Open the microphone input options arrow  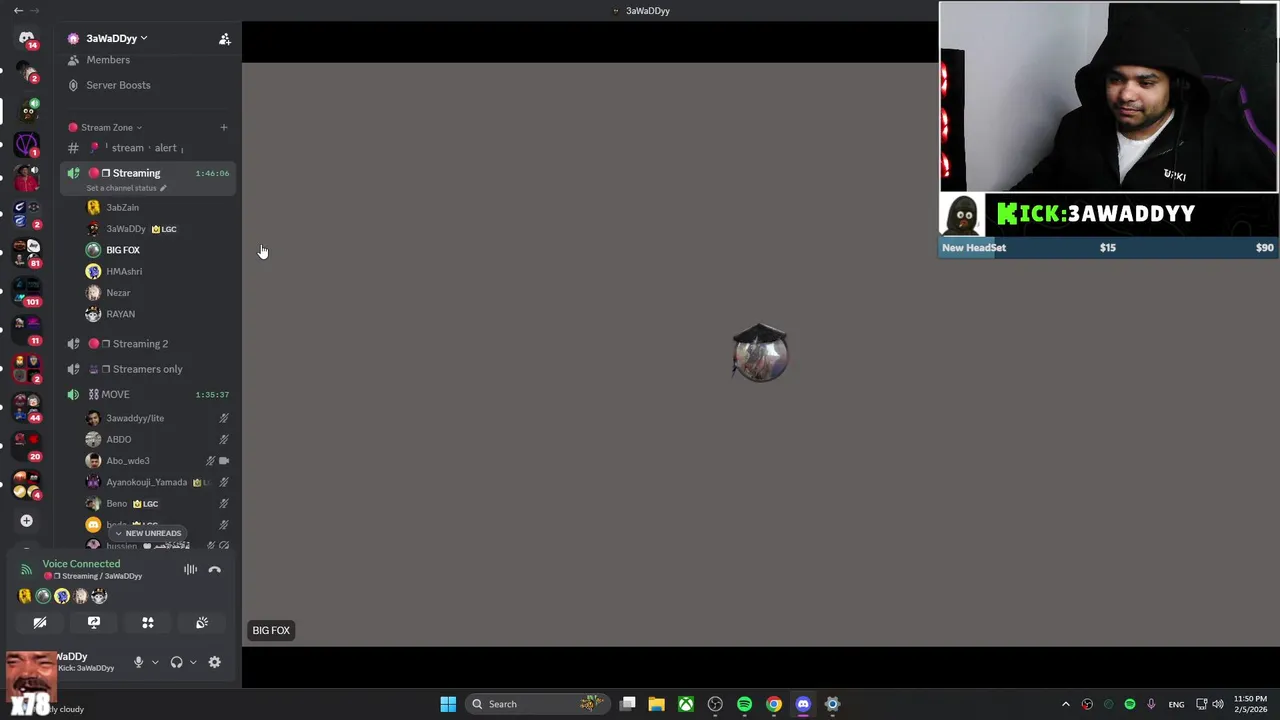click(155, 663)
